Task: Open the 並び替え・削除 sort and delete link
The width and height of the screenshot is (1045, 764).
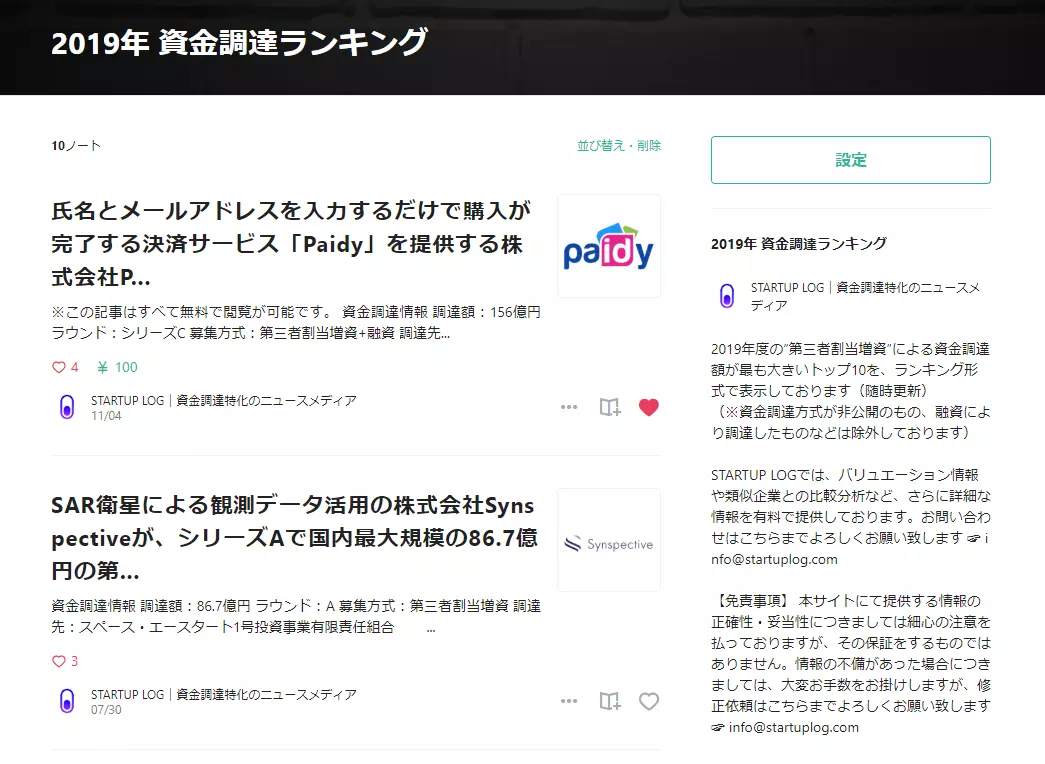Action: click(618, 145)
